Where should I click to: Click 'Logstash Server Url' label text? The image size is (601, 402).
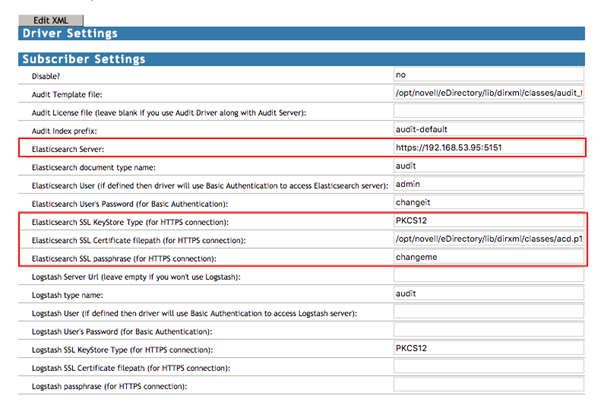pos(136,277)
